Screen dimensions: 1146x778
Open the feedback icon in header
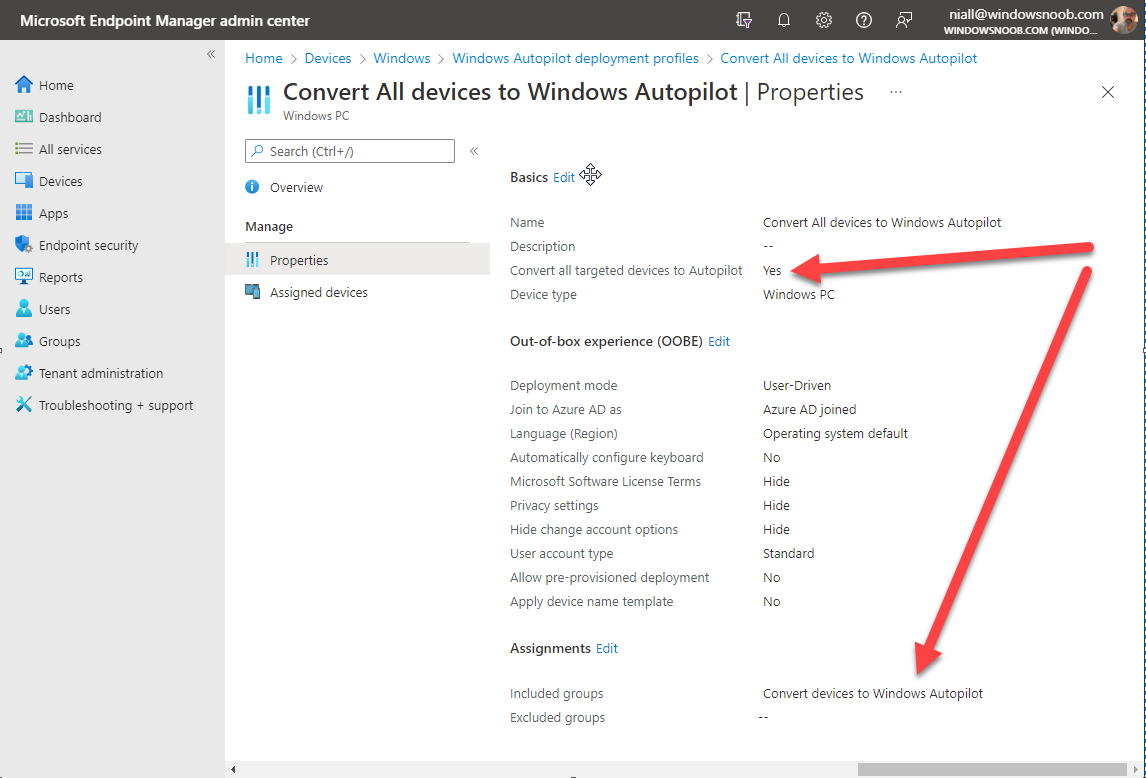904,20
